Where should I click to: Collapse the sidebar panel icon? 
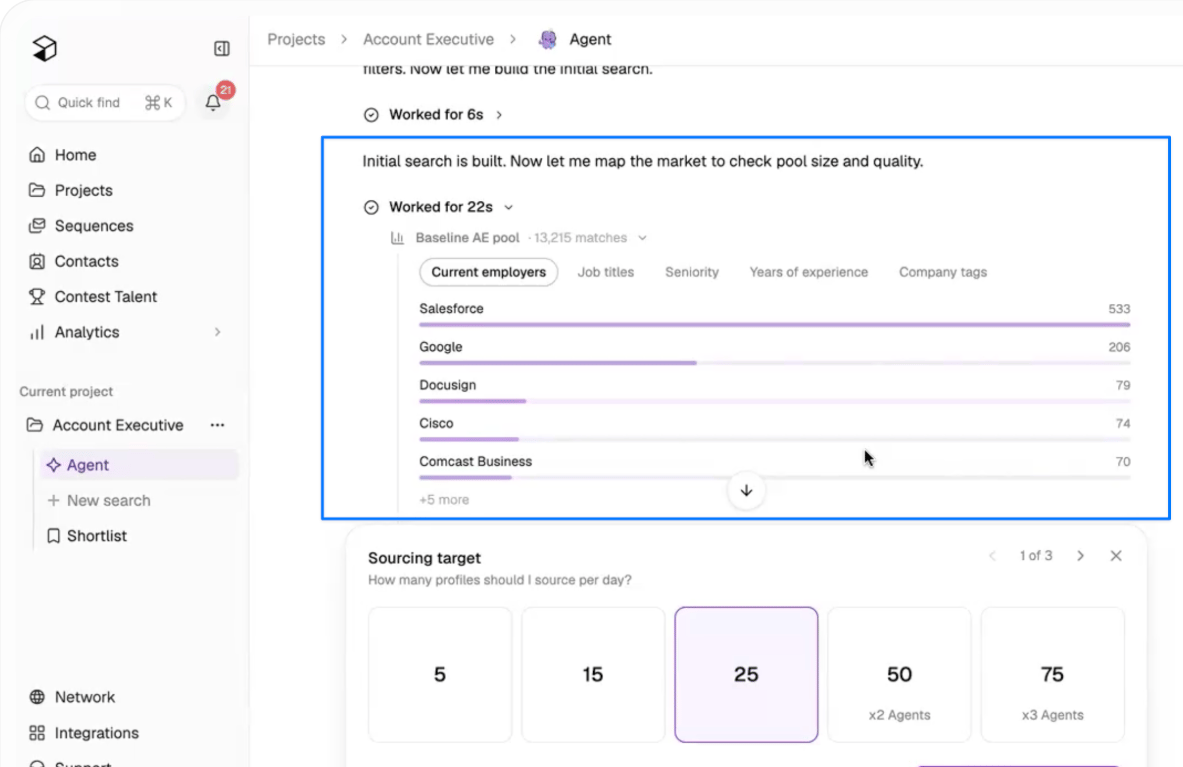(x=222, y=48)
